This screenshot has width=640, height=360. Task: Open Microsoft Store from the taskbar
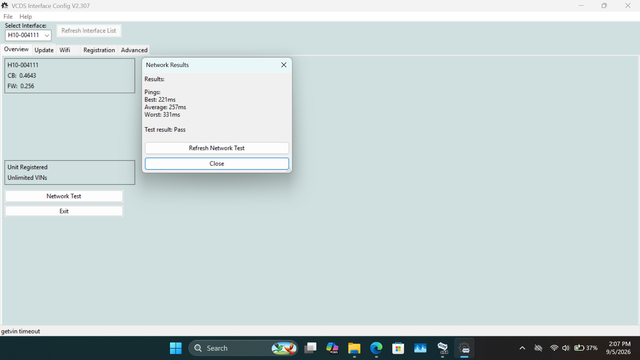point(398,348)
